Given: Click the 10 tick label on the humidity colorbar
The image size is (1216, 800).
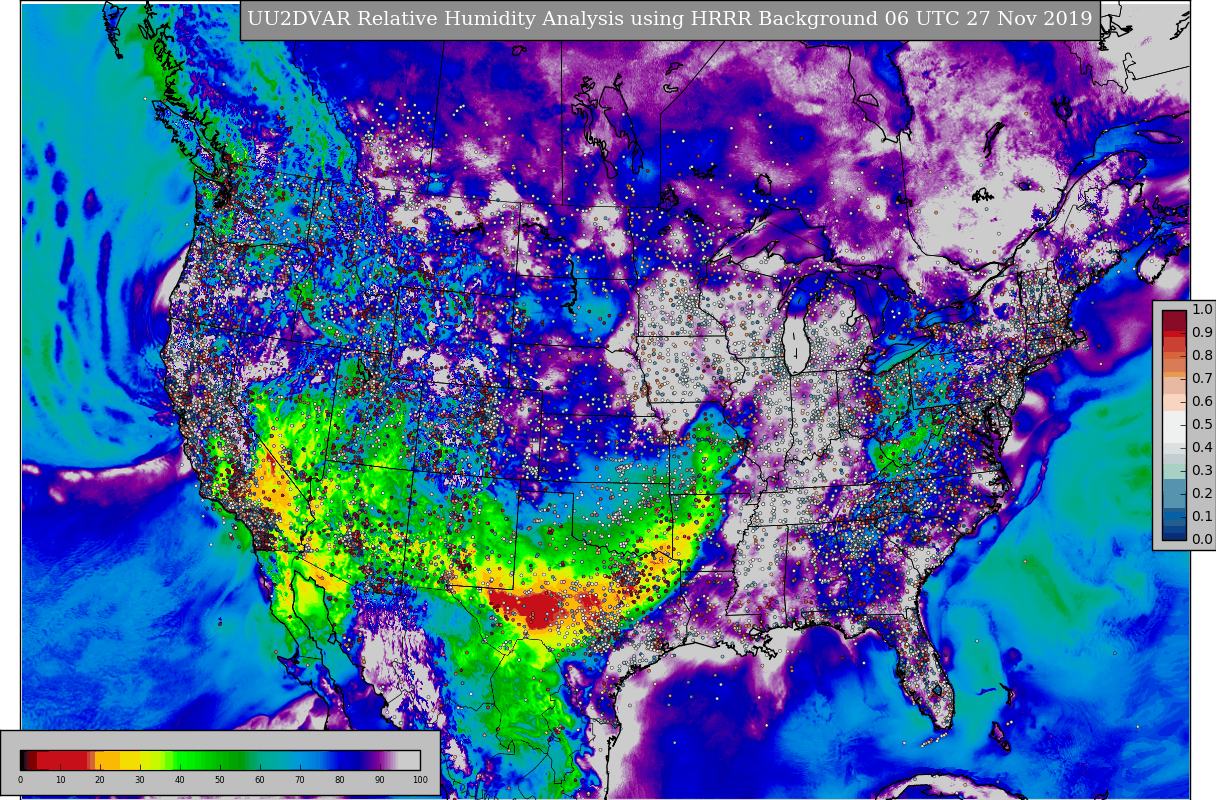Looking at the screenshot, I should (60, 780).
